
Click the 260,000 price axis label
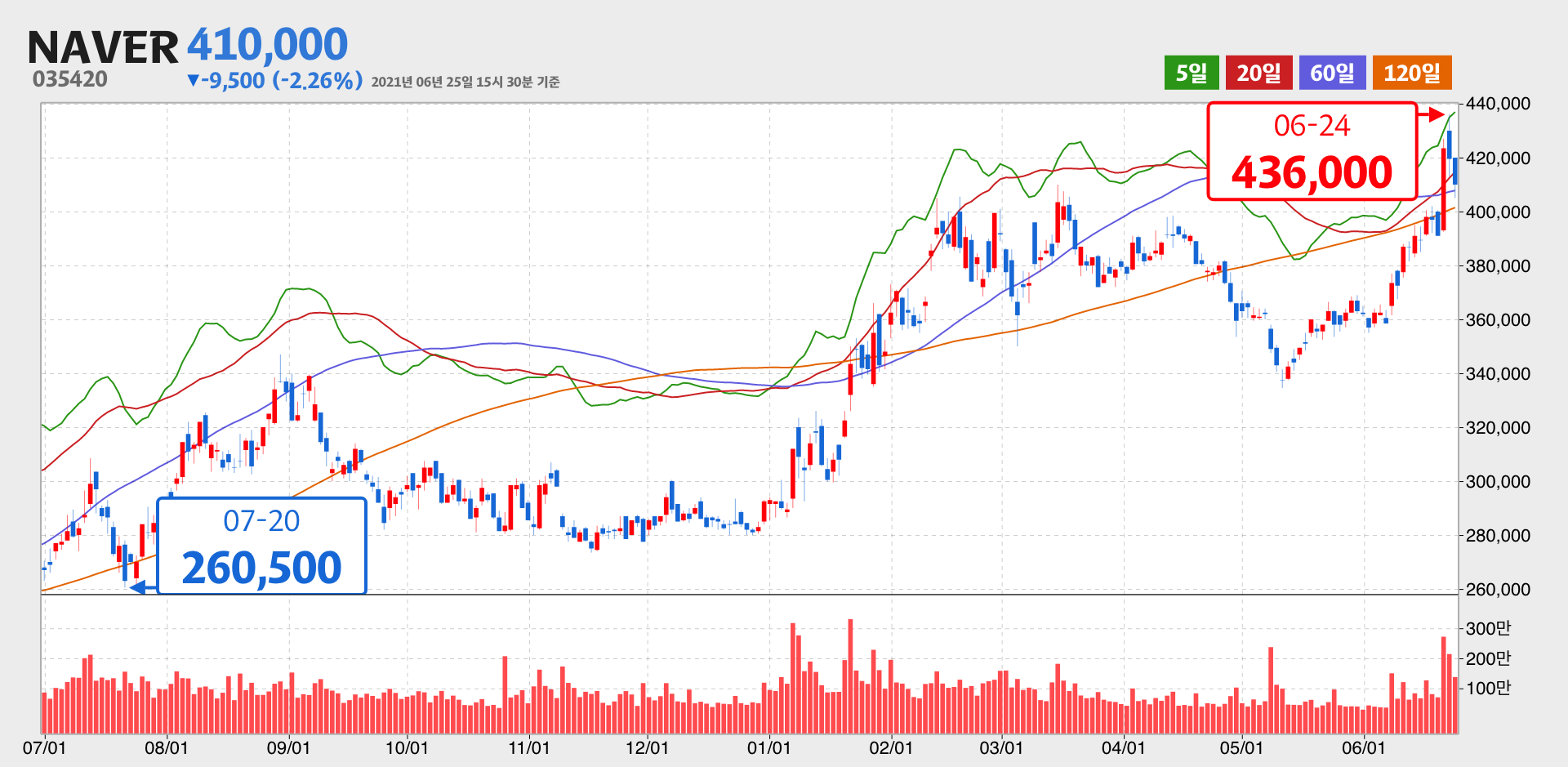point(1498,589)
